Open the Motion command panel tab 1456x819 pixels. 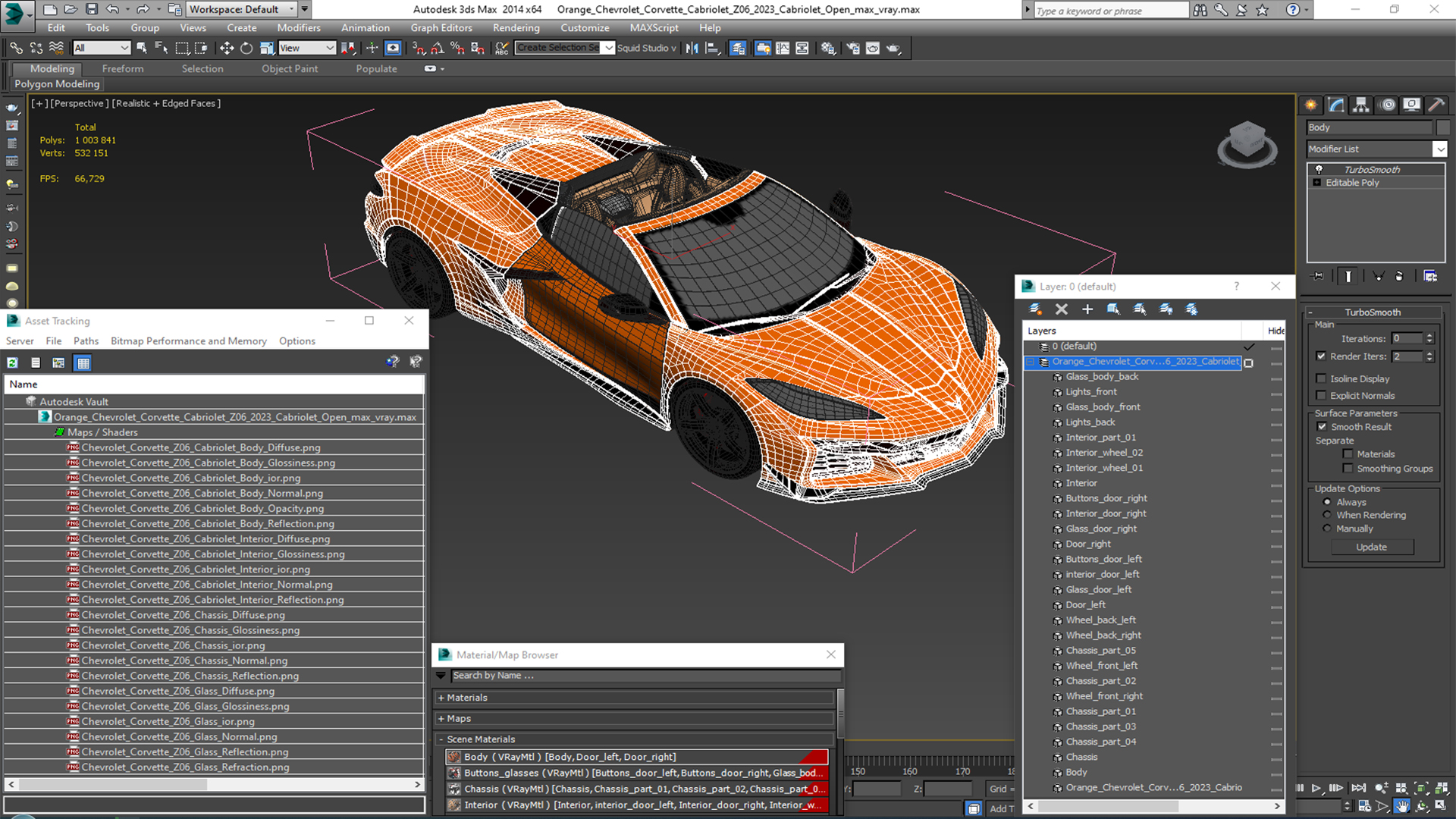(1387, 105)
